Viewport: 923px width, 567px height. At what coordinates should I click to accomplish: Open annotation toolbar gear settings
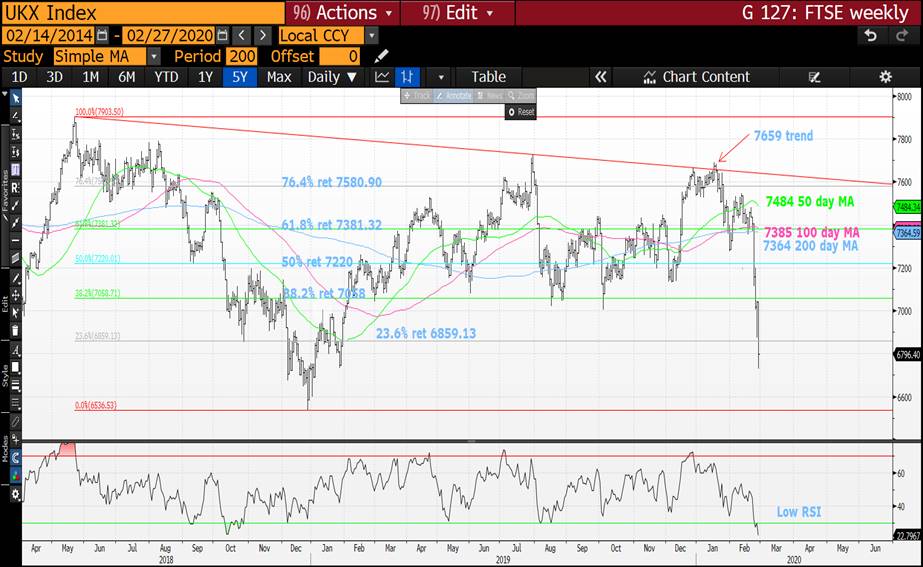16,494
